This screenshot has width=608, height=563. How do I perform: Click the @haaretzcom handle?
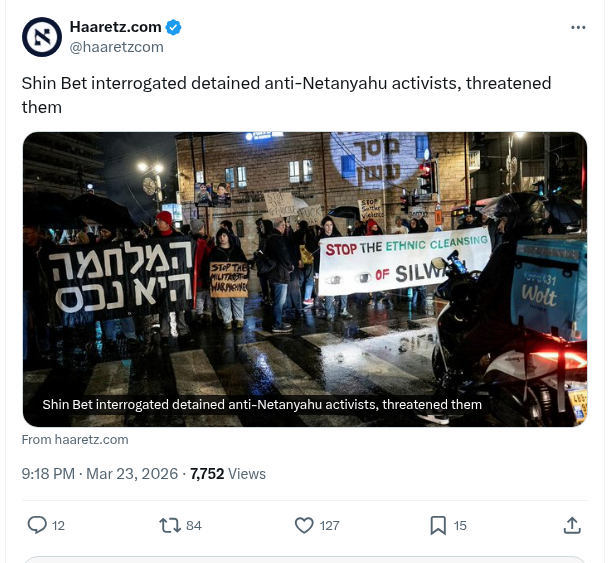(x=116, y=47)
